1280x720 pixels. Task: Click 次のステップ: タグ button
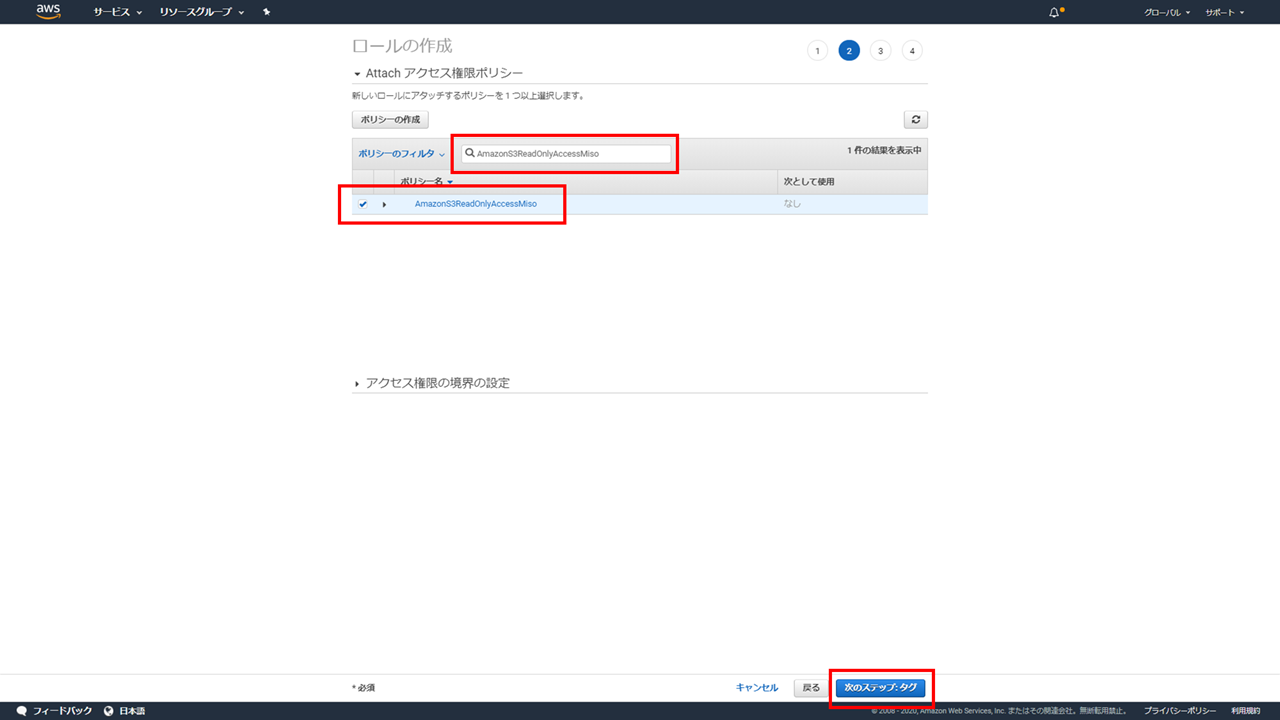[880, 688]
